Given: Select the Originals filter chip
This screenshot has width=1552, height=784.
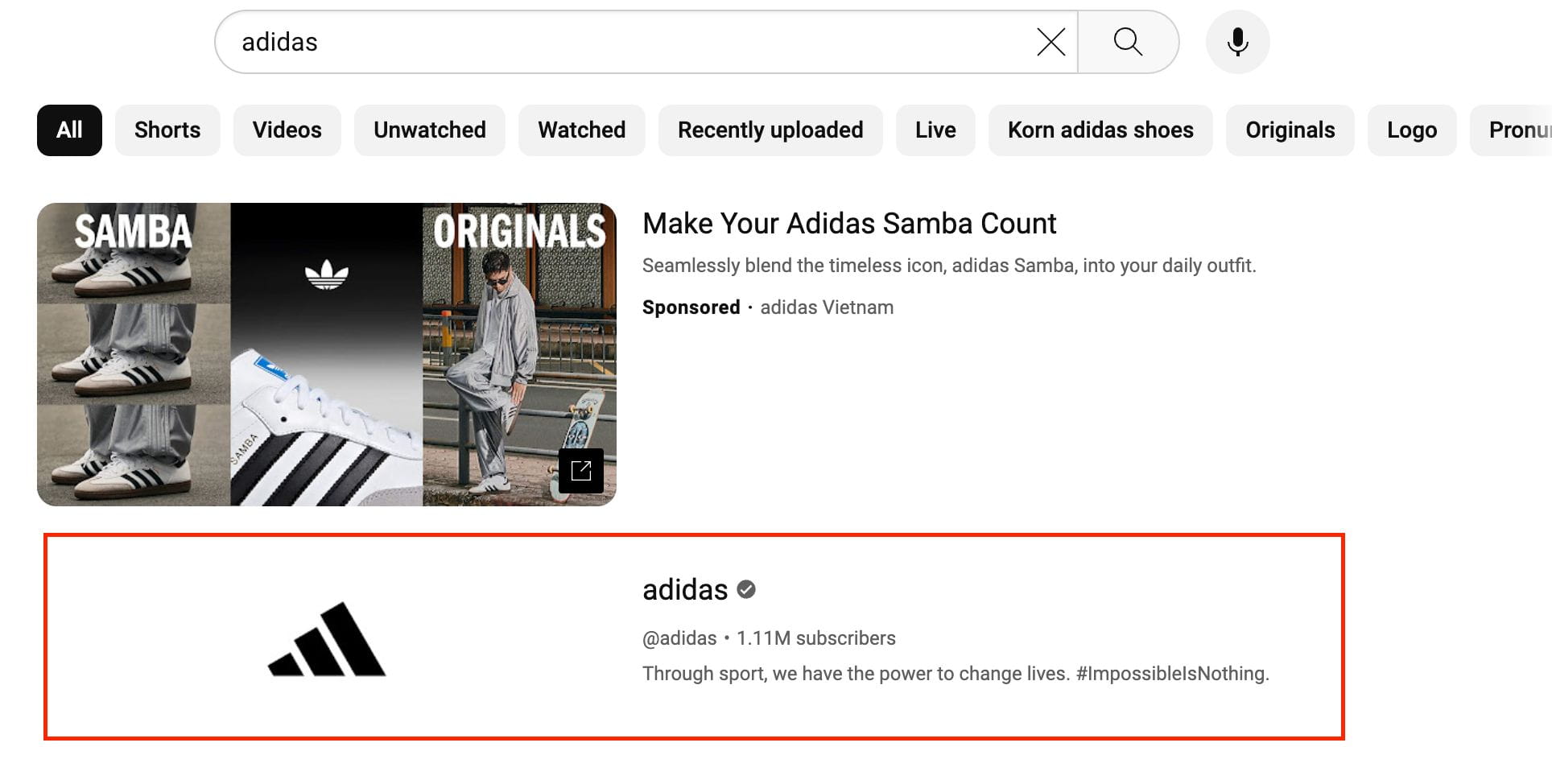Looking at the screenshot, I should click(1290, 130).
